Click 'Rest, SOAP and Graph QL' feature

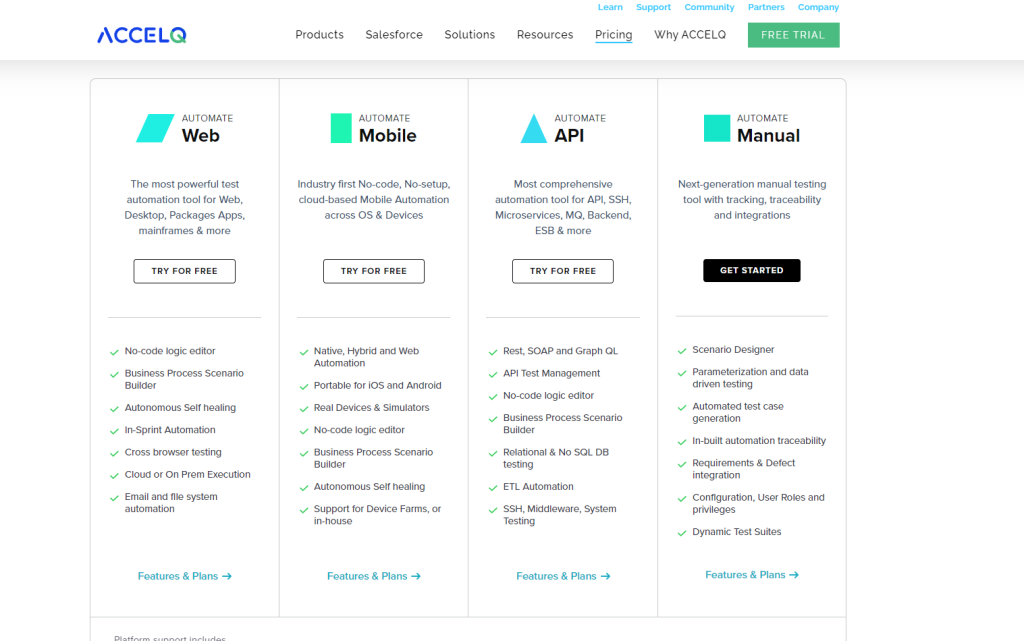560,351
